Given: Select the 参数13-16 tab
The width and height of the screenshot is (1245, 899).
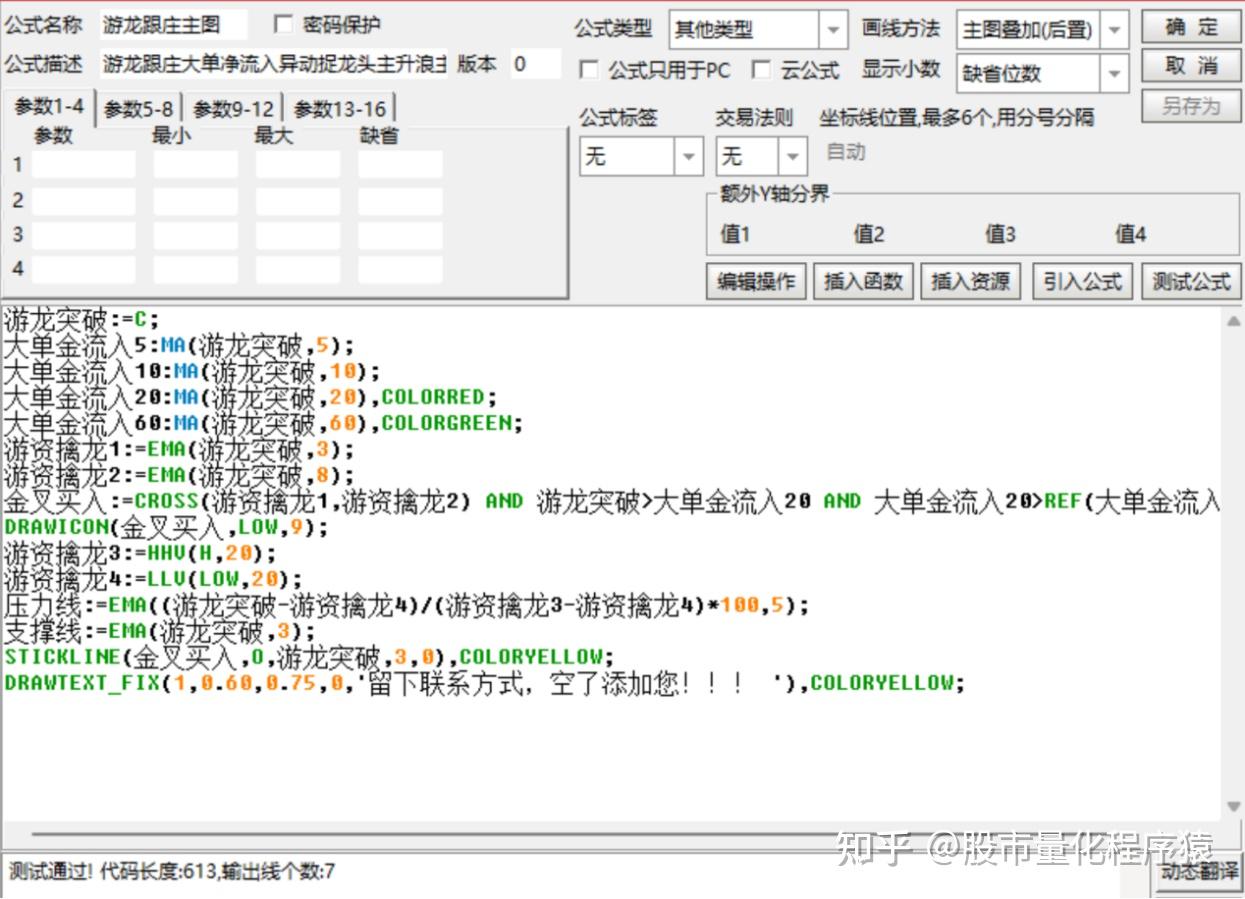Looking at the screenshot, I should [x=340, y=109].
